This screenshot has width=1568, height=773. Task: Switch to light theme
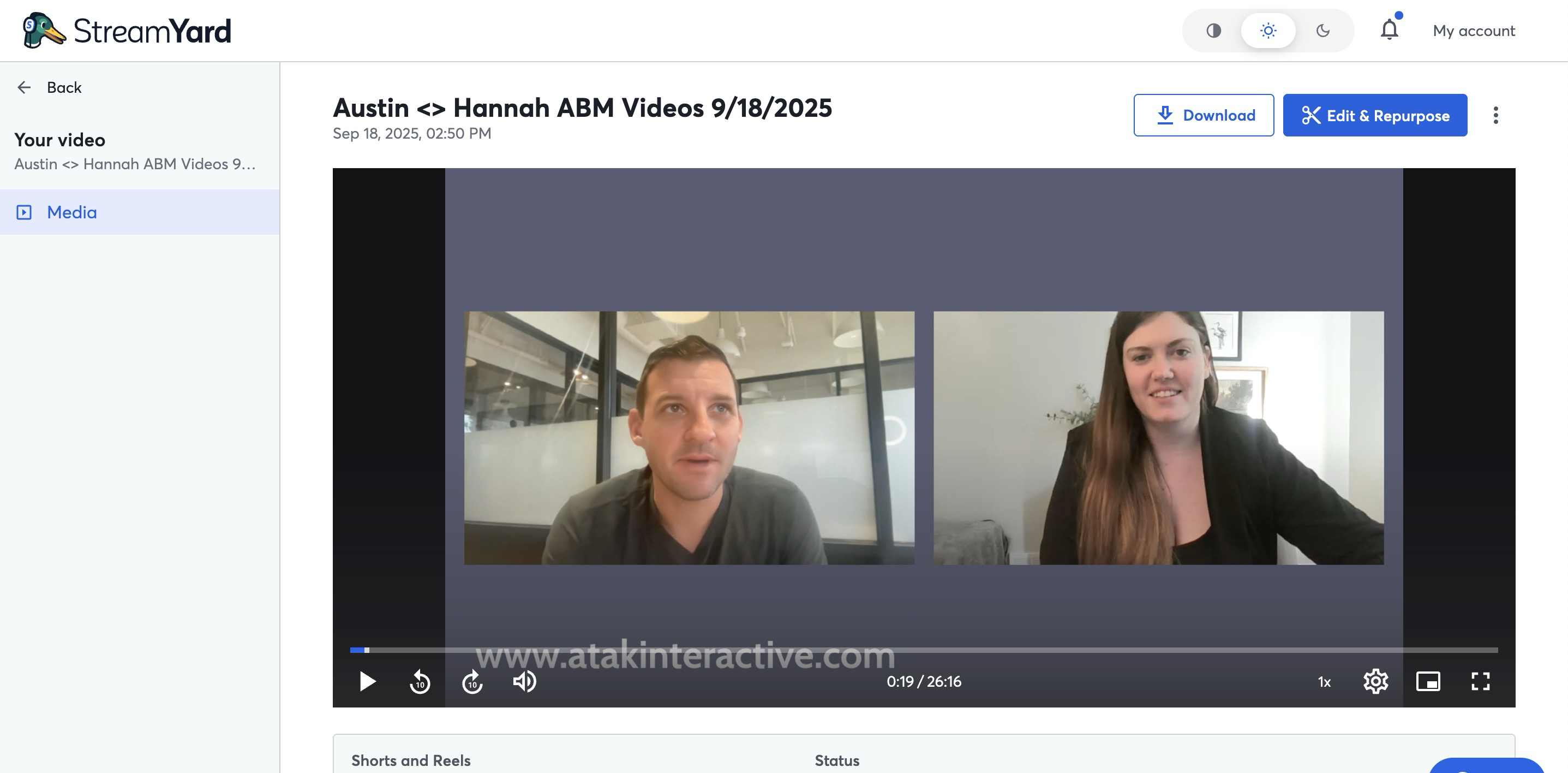pos(1268,31)
